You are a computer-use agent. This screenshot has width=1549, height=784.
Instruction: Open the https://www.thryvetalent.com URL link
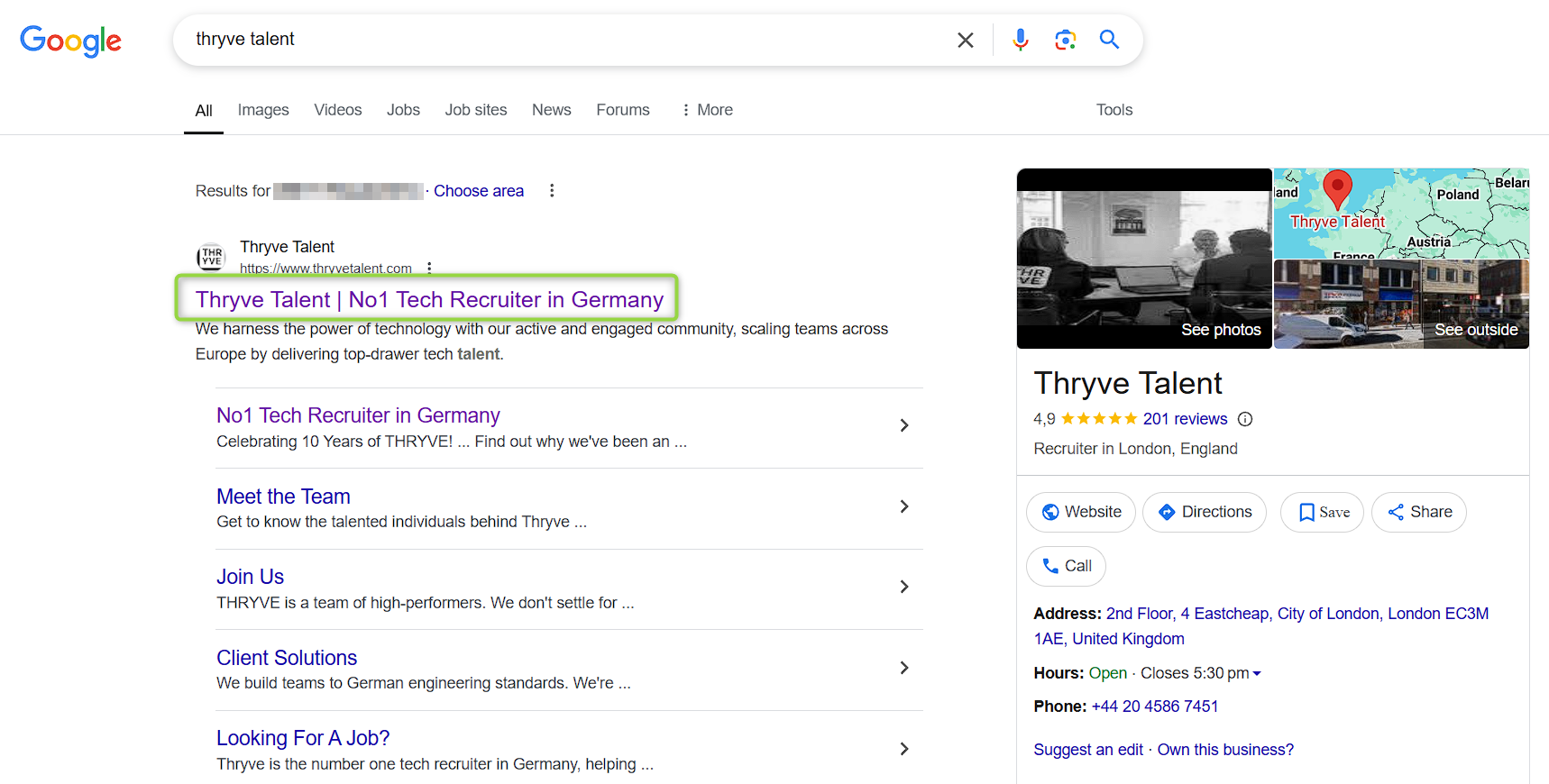pyautogui.click(x=325, y=269)
